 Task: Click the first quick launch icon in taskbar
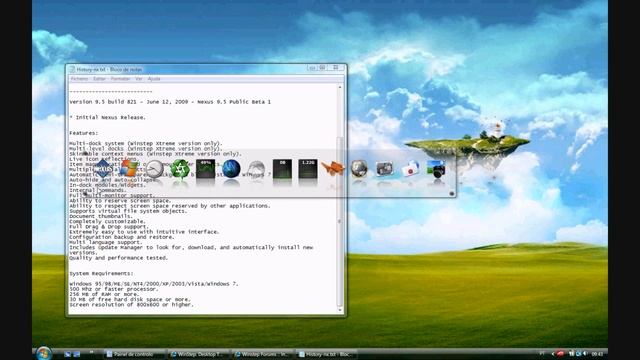pyautogui.click(x=68, y=354)
